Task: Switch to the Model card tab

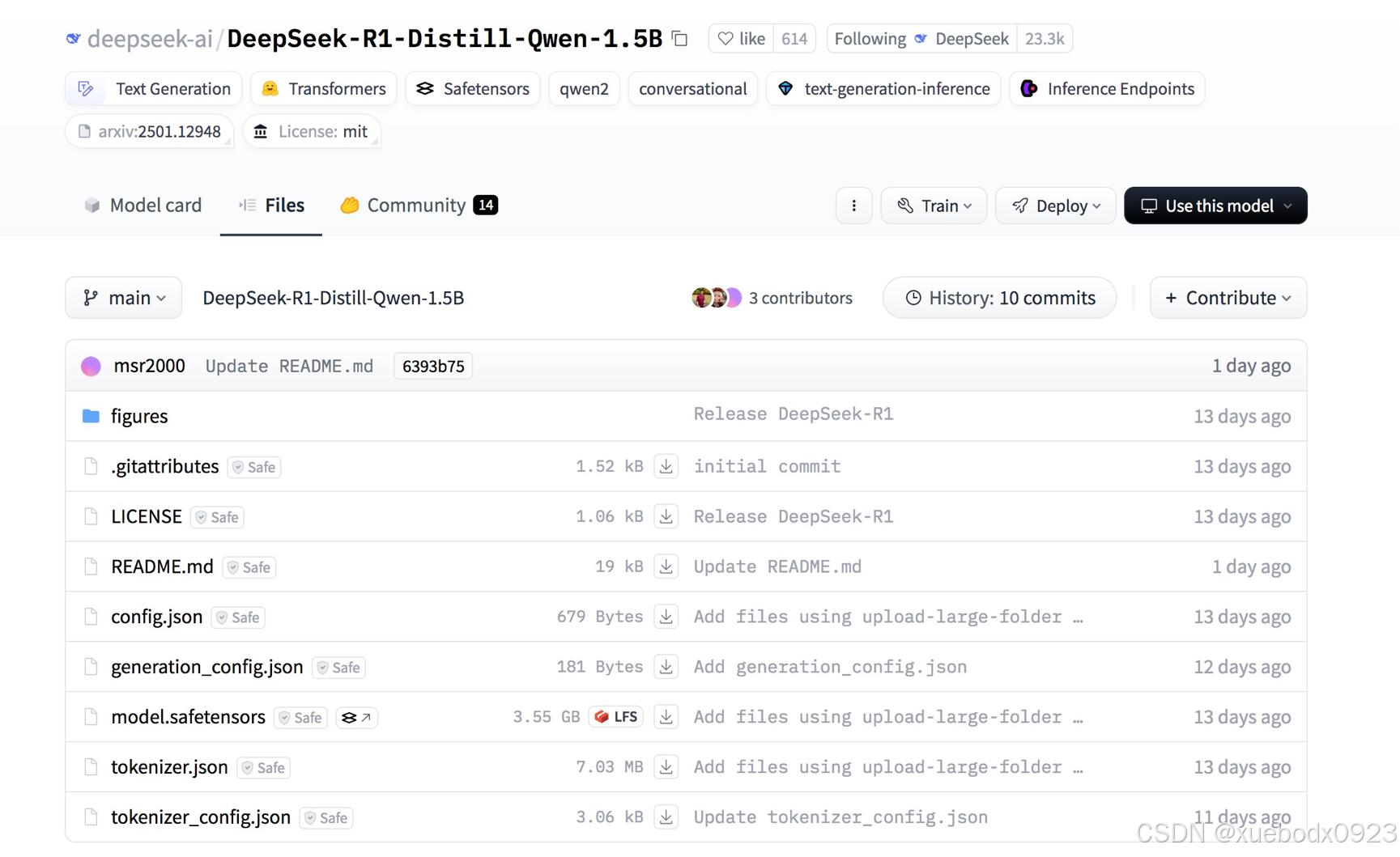Action: pos(143,206)
